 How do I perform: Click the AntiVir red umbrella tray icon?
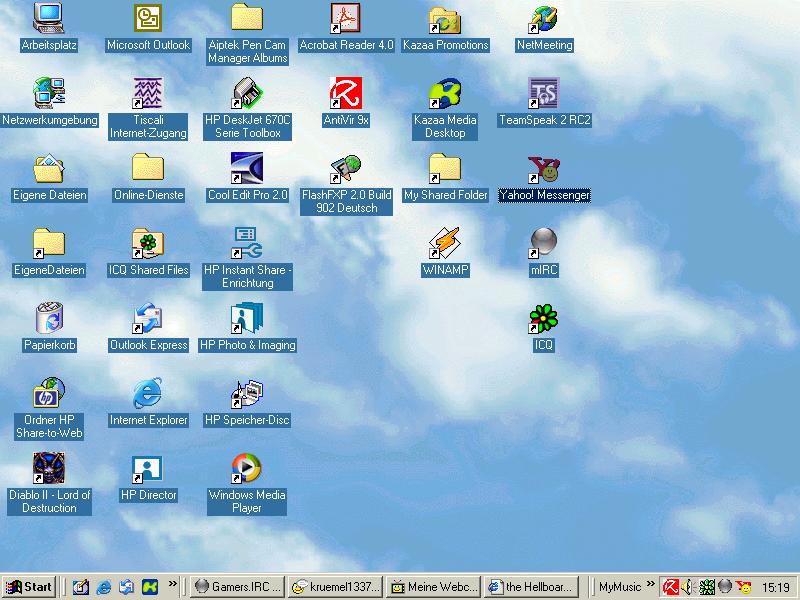(x=672, y=587)
